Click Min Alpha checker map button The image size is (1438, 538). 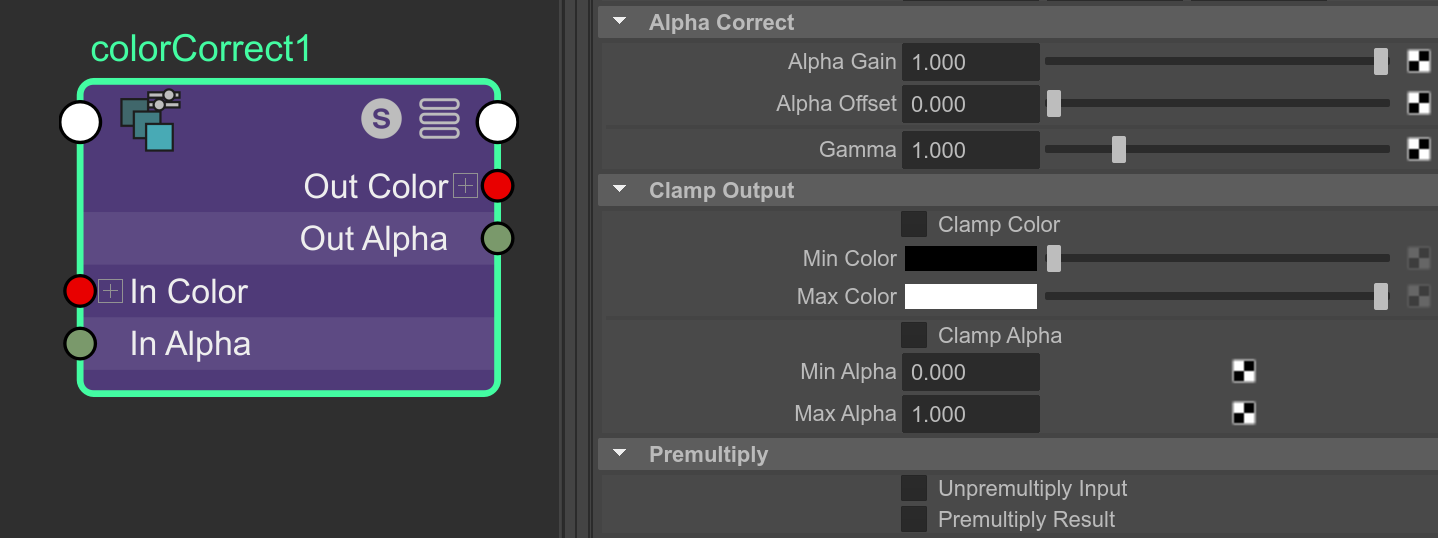(1243, 371)
